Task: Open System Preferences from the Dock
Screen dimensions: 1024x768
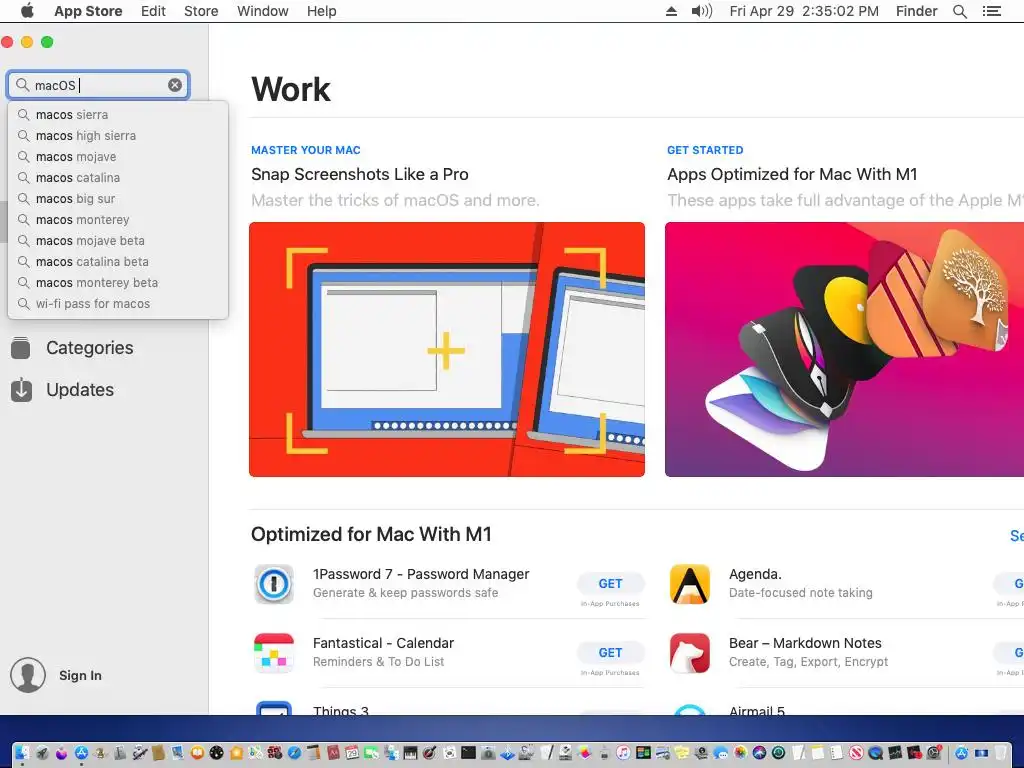Action: click(935, 753)
